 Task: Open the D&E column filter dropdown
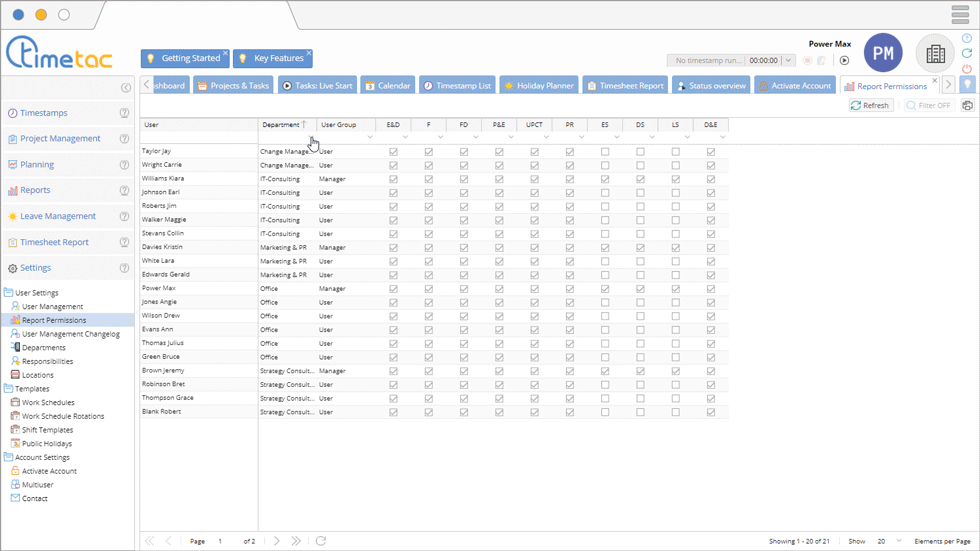722,137
